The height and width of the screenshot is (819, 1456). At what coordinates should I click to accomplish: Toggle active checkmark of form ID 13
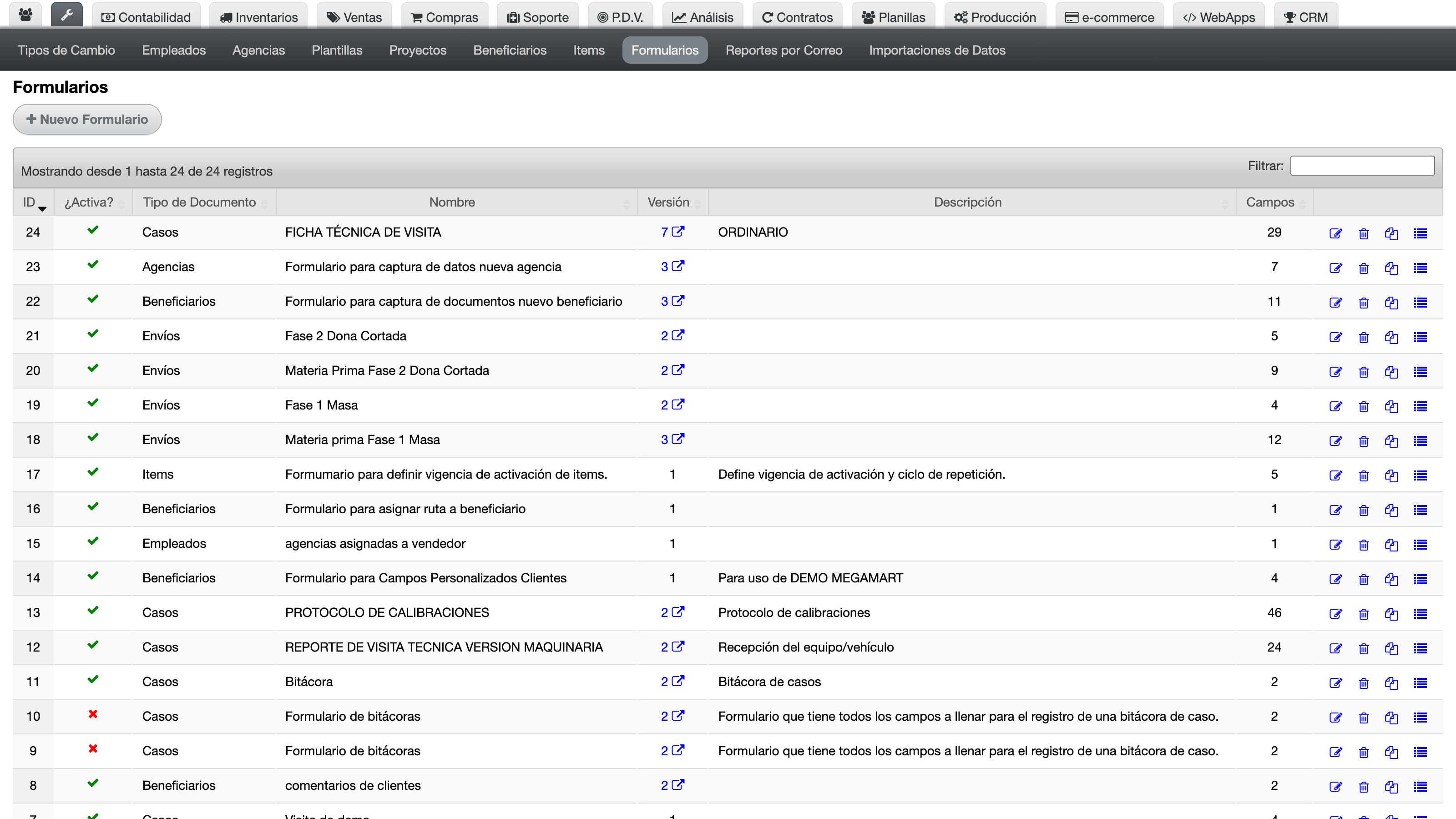(x=93, y=610)
